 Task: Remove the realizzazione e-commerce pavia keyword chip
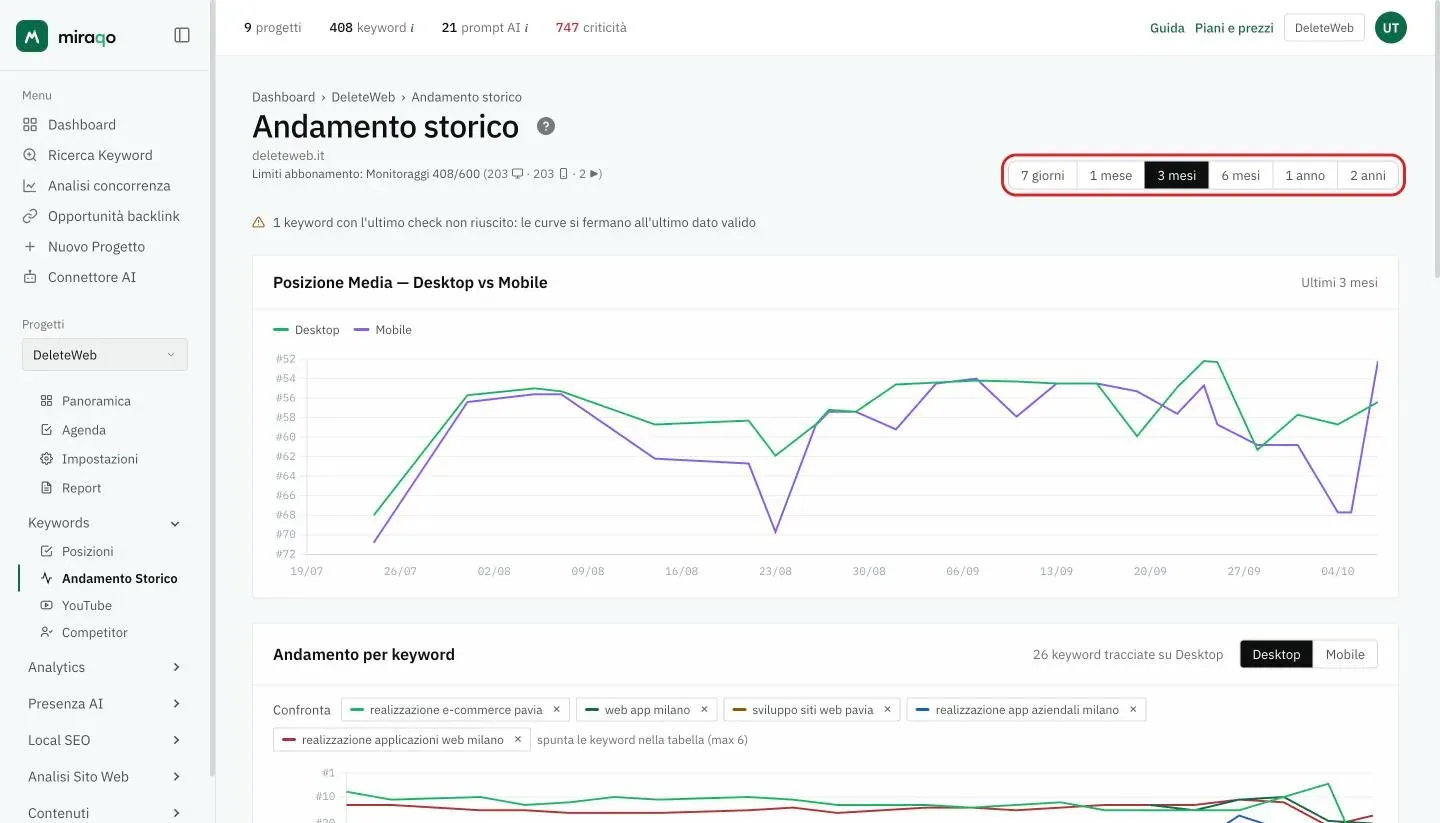pyautogui.click(x=557, y=710)
